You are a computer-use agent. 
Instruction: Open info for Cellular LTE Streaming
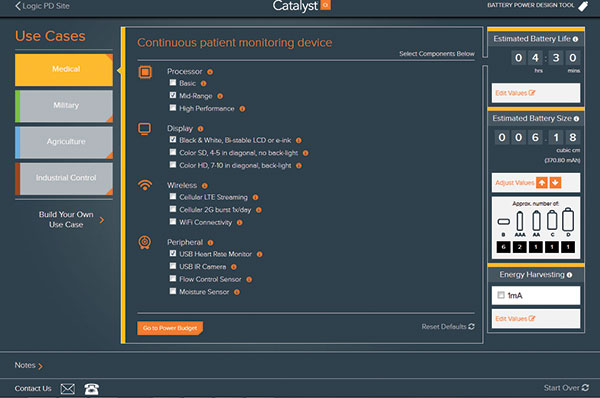tap(255, 197)
